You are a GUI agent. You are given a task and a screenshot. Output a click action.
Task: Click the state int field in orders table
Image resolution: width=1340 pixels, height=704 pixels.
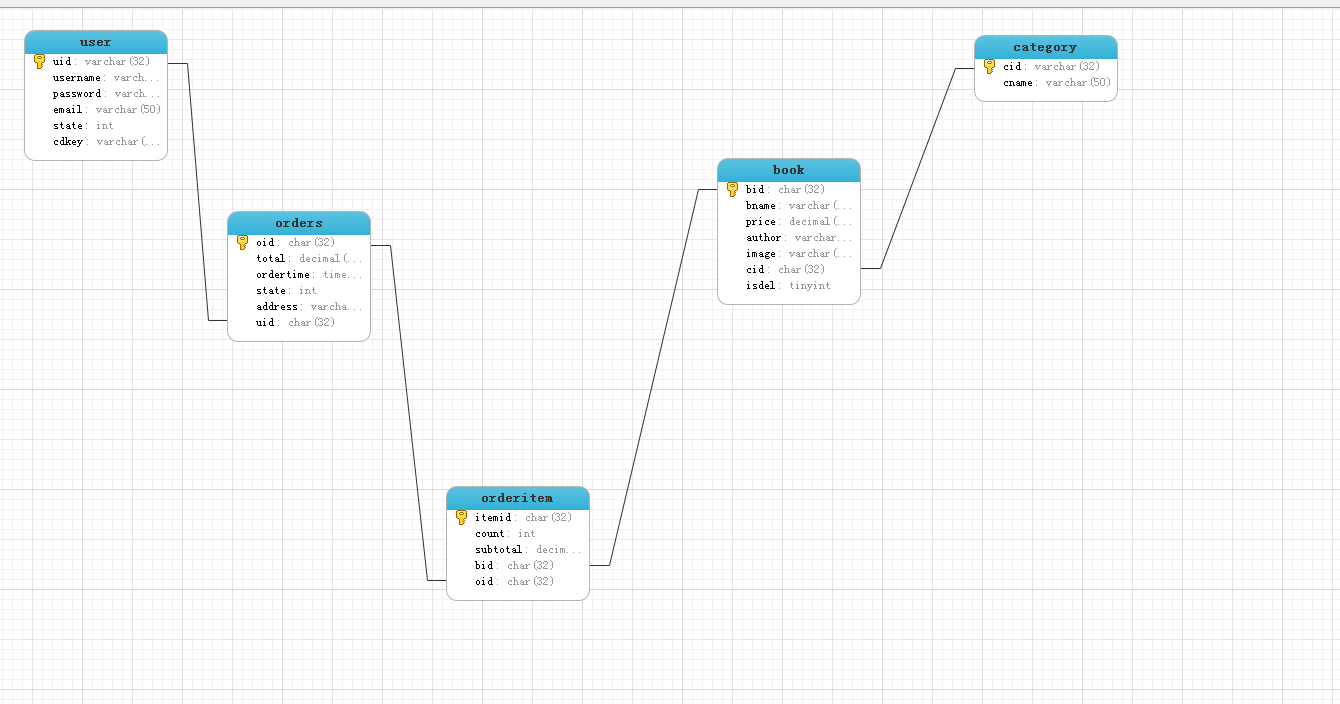coord(286,290)
